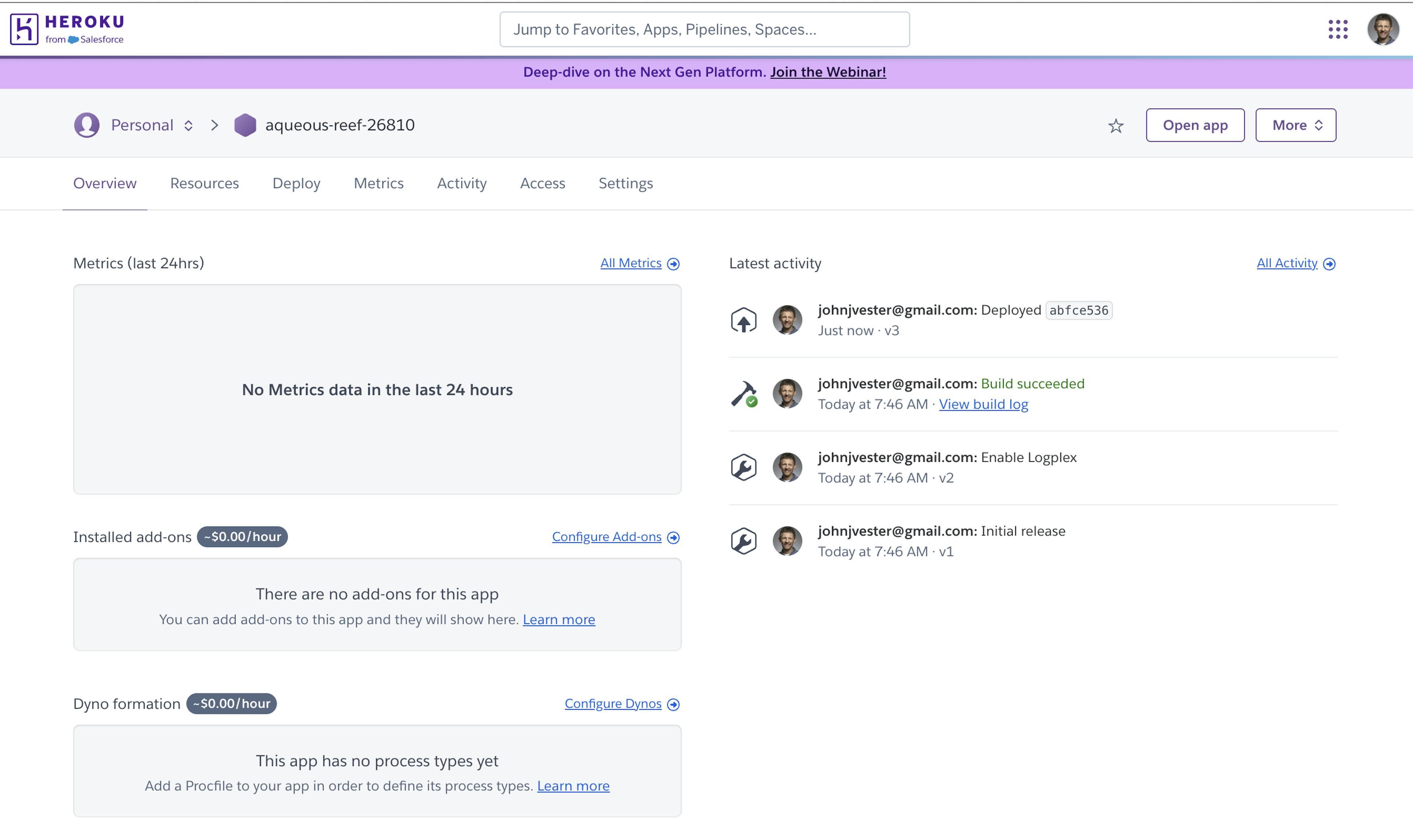Click the arrow icon next to Configure Add-ons
Image resolution: width=1413 pixels, height=840 pixels.
click(x=673, y=538)
